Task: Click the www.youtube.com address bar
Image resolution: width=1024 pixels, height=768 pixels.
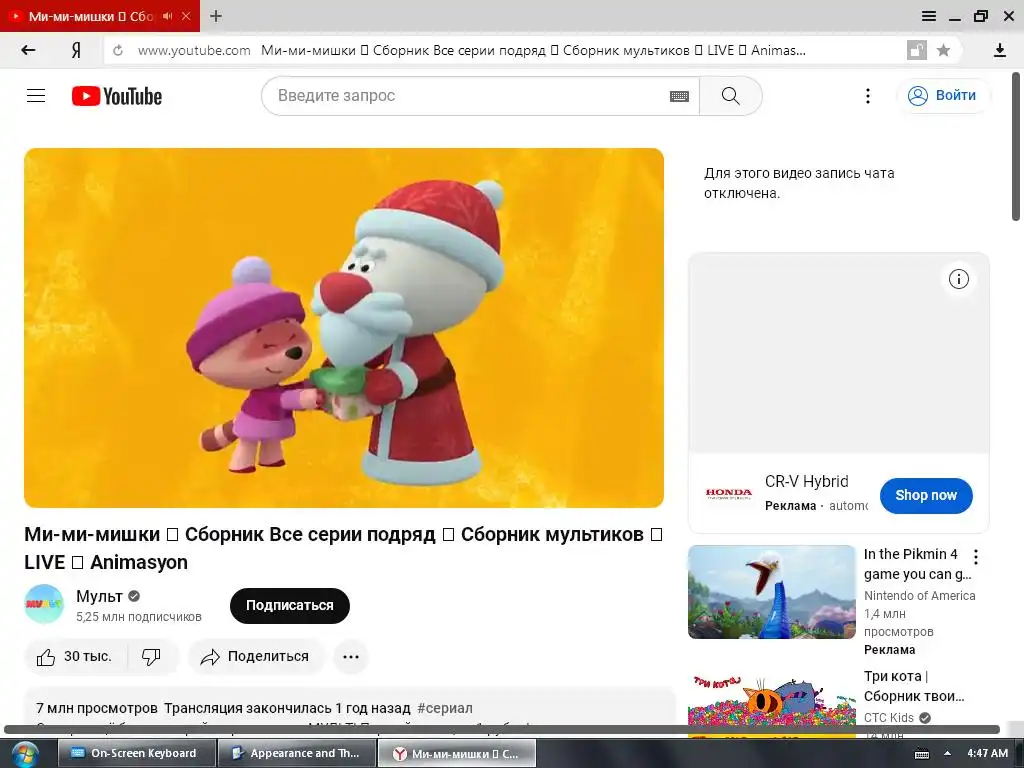Action: (x=193, y=50)
